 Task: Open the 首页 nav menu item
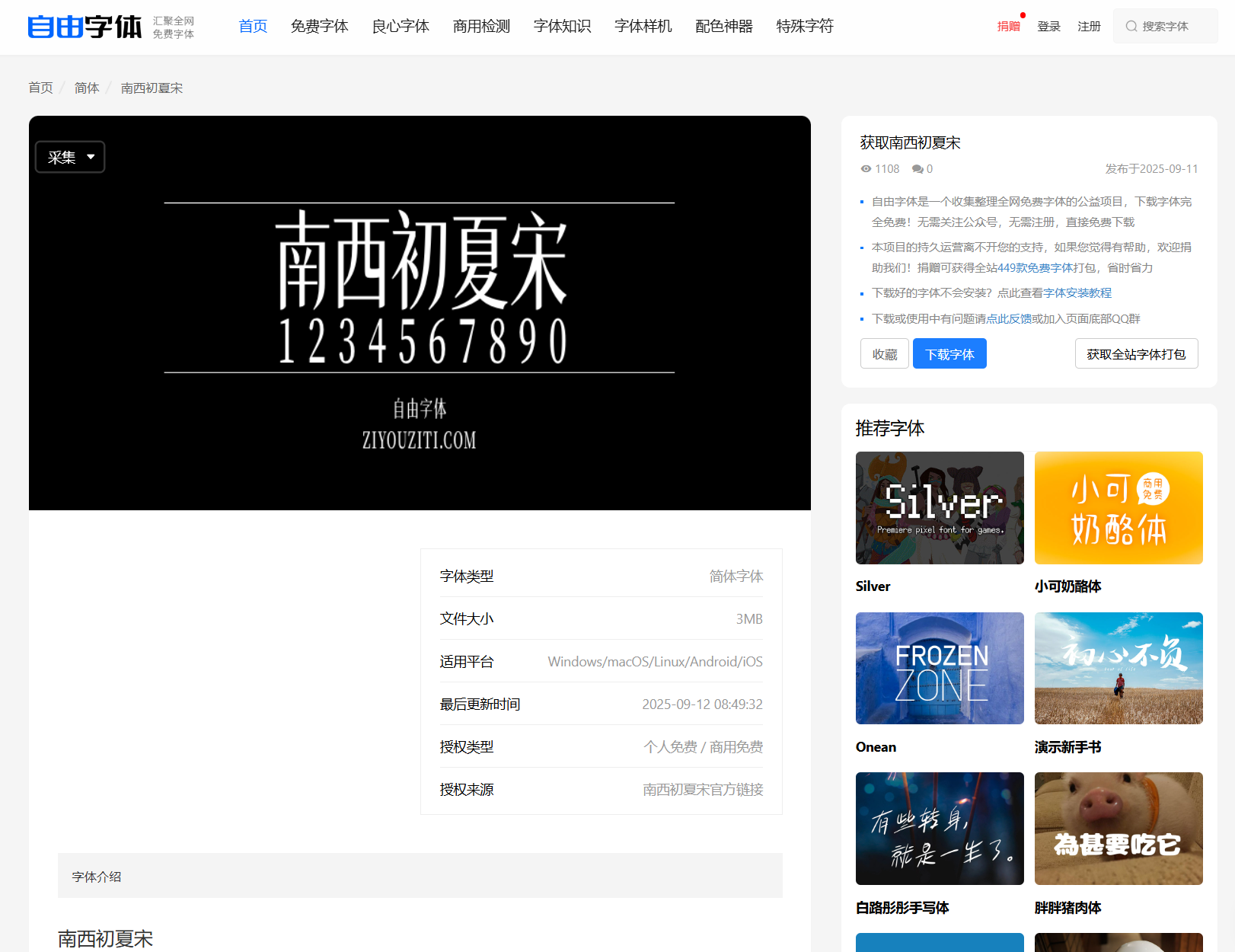(x=253, y=27)
